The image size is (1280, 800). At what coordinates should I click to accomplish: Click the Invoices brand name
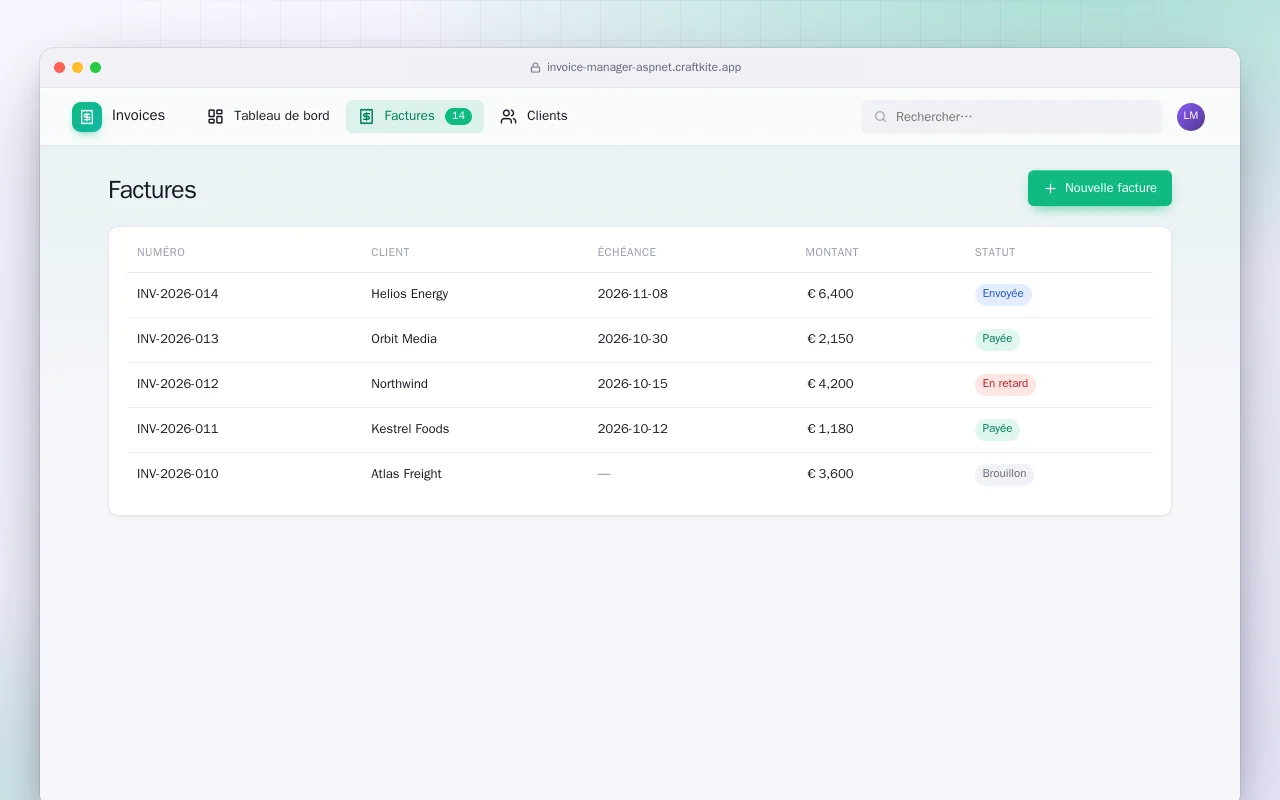tap(138, 116)
